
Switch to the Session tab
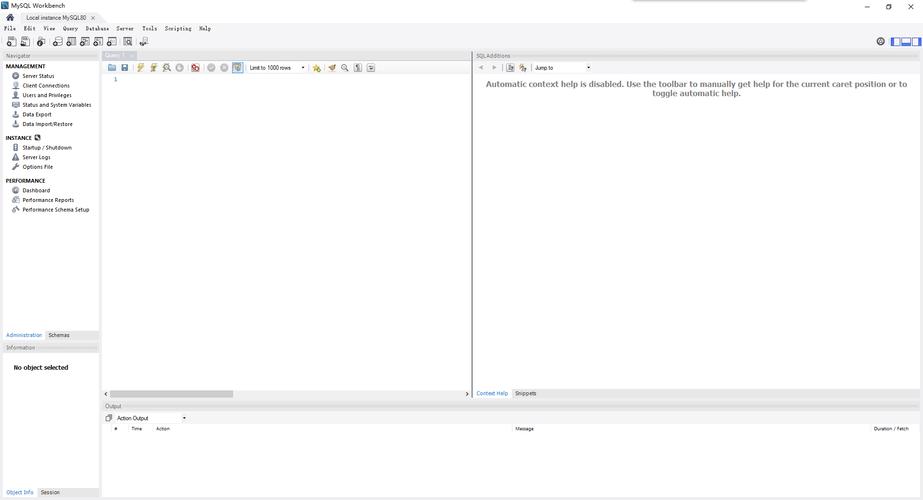[x=50, y=492]
